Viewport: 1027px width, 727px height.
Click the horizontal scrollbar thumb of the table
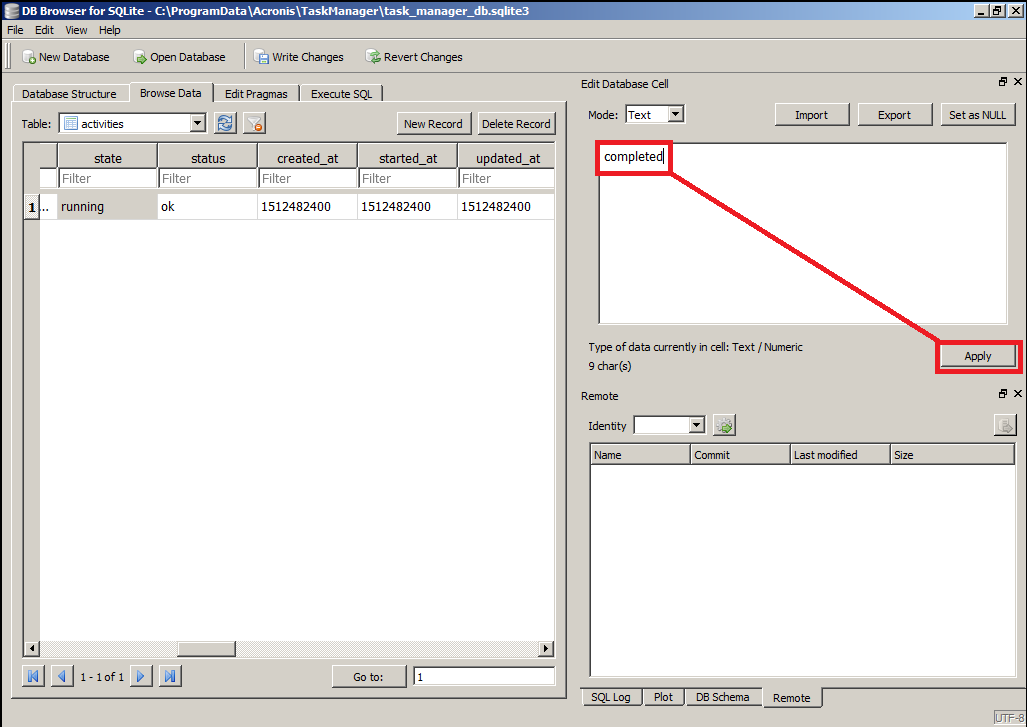pos(206,648)
